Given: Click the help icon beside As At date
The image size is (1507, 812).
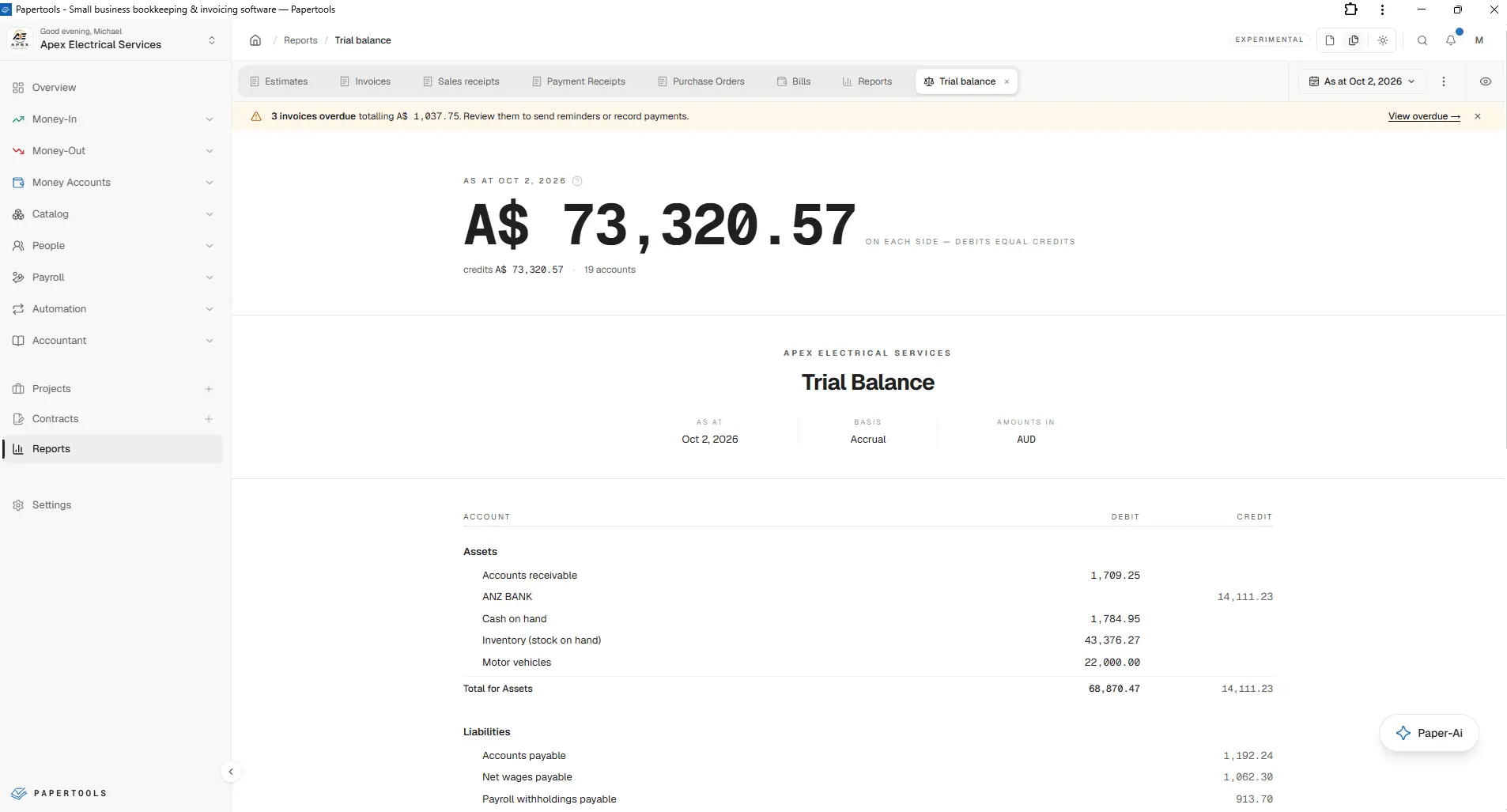Looking at the screenshot, I should [577, 181].
